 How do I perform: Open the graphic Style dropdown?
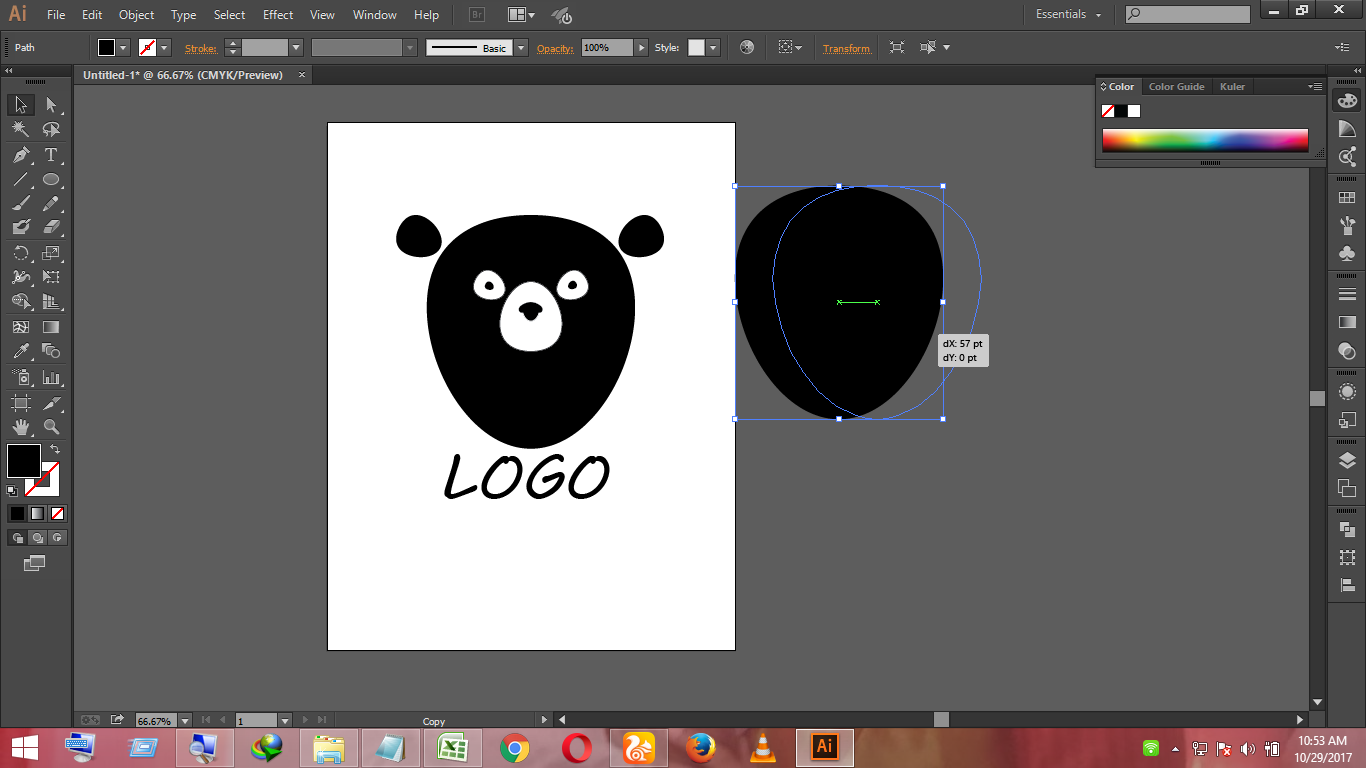point(712,47)
